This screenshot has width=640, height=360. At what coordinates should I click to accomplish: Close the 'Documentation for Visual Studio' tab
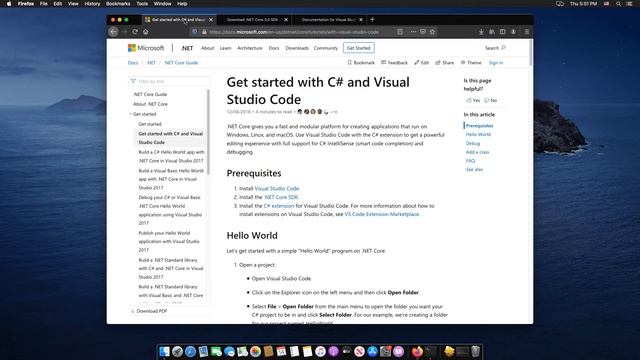(x=361, y=20)
